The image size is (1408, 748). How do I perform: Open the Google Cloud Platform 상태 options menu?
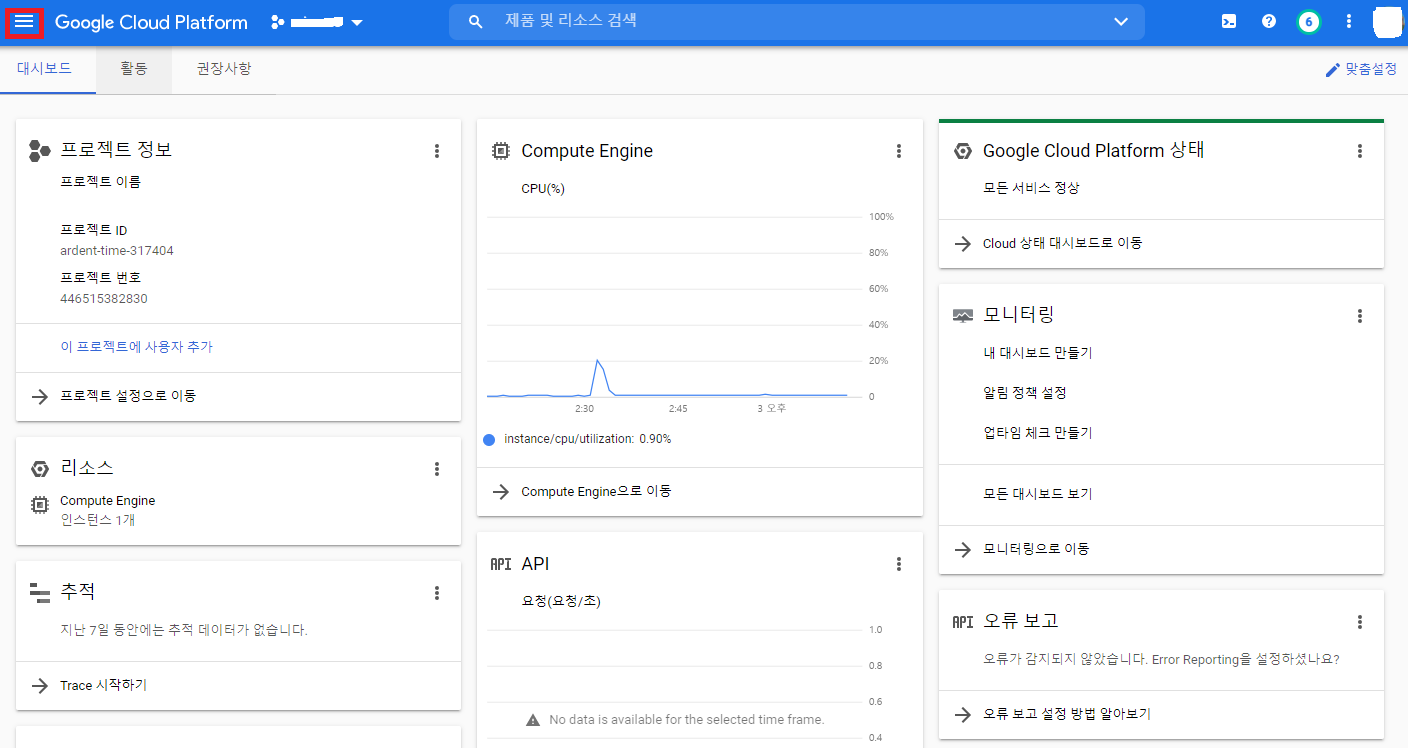[1359, 151]
